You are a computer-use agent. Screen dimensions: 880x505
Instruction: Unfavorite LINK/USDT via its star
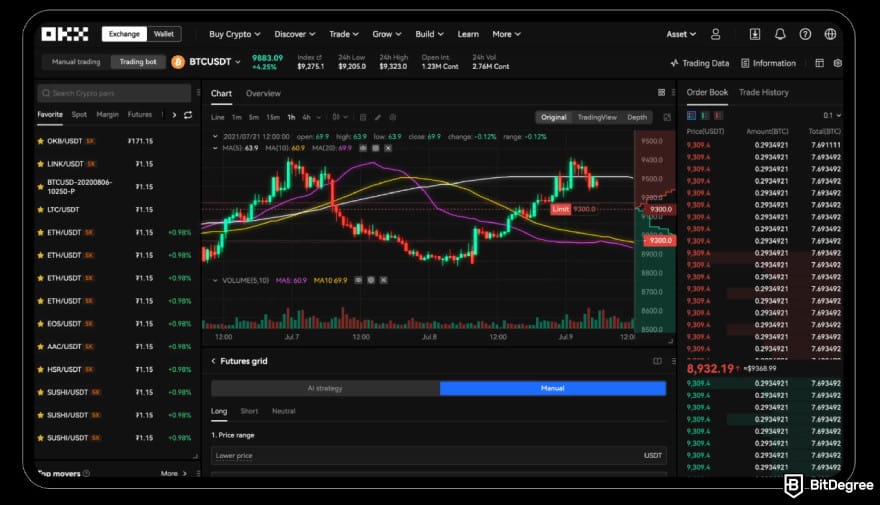(x=40, y=164)
